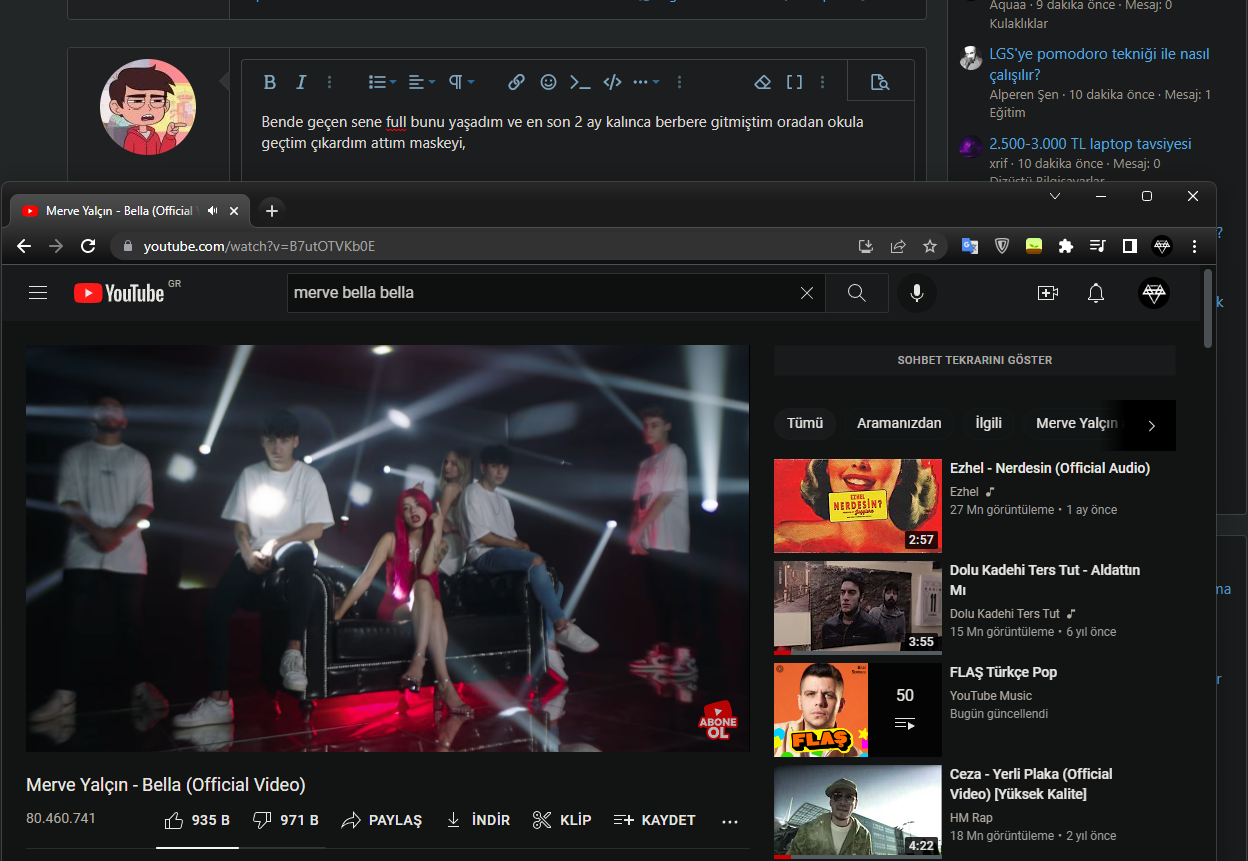Toggle the browser side panel

tap(1130, 246)
